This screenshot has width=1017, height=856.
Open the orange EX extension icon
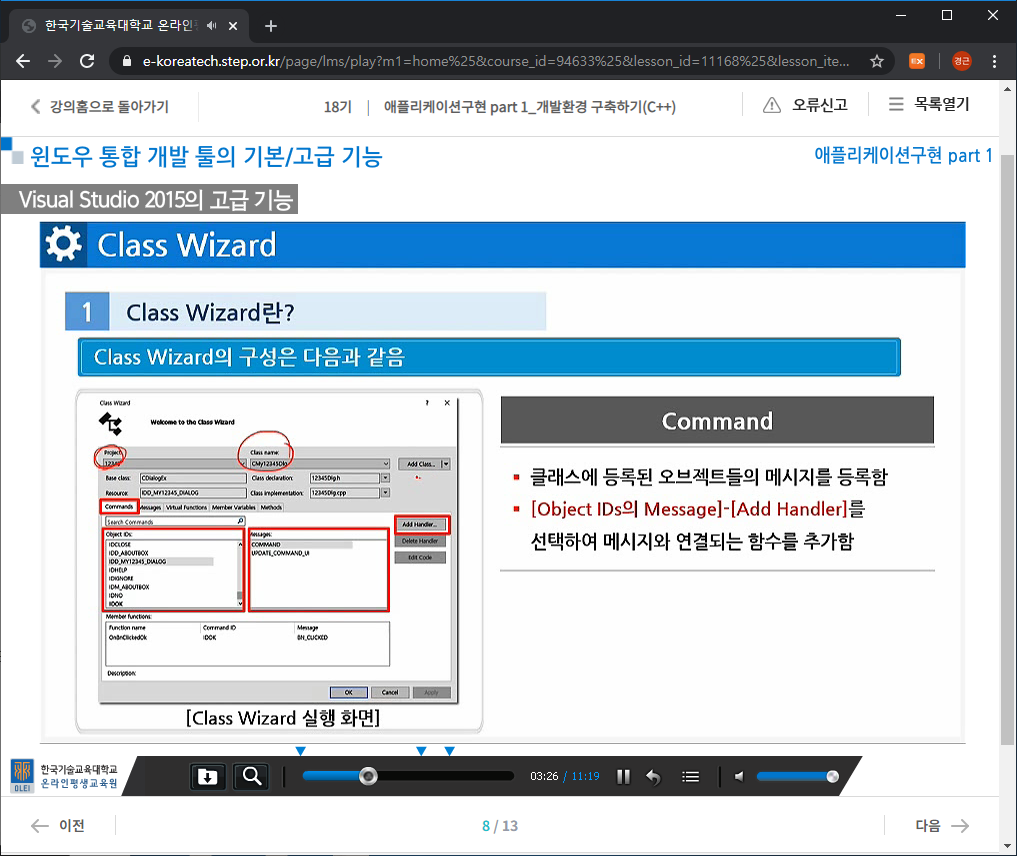[x=916, y=62]
